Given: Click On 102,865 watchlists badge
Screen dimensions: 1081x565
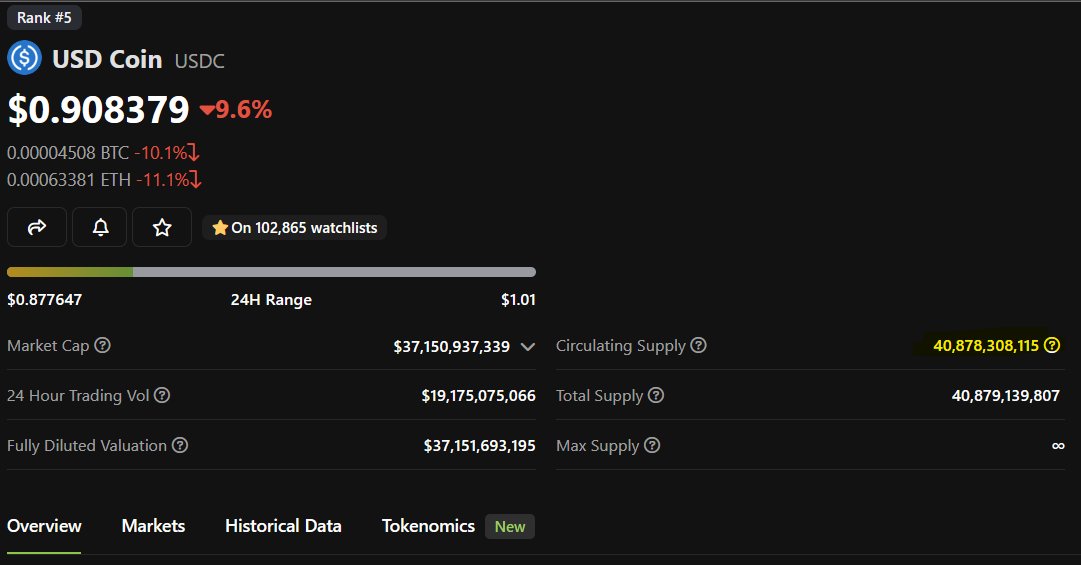Looking at the screenshot, I should pyautogui.click(x=294, y=227).
